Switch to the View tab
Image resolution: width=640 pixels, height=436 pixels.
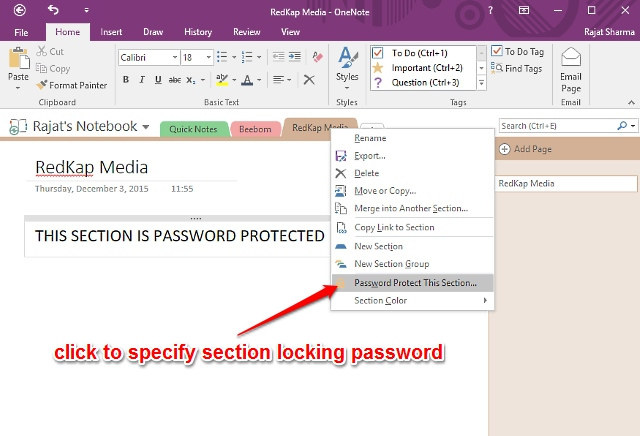[x=290, y=32]
